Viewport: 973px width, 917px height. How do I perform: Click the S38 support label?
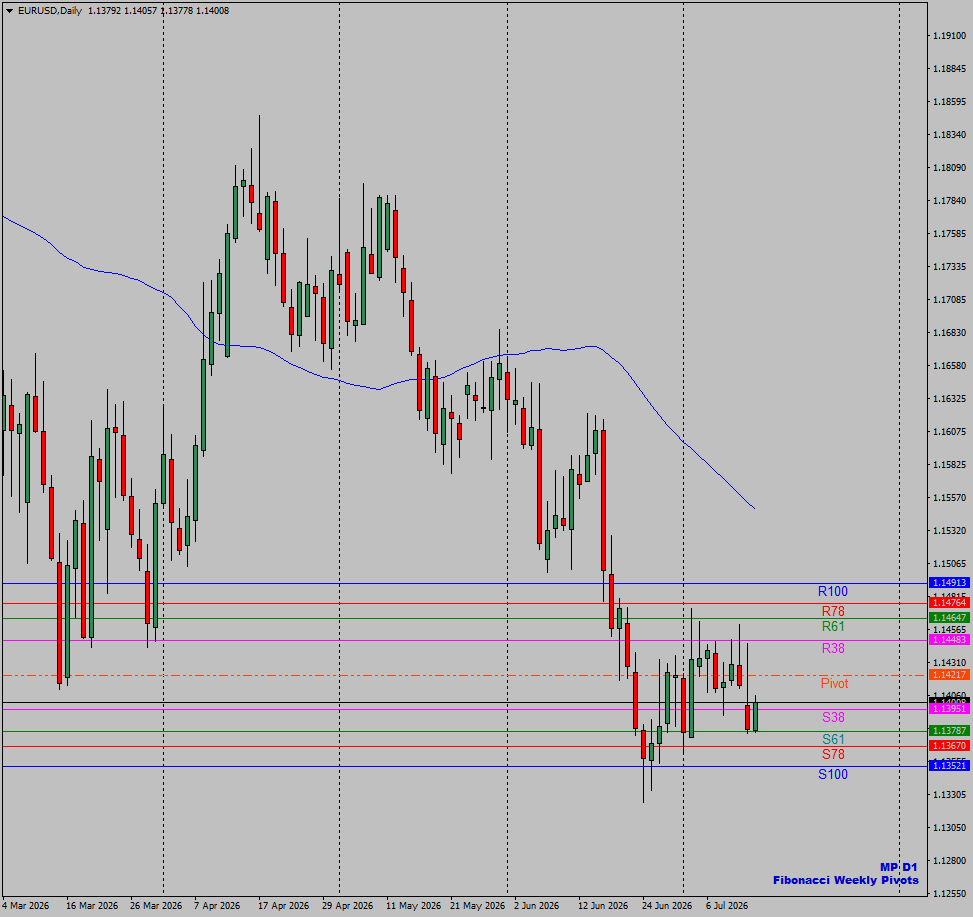tap(833, 717)
